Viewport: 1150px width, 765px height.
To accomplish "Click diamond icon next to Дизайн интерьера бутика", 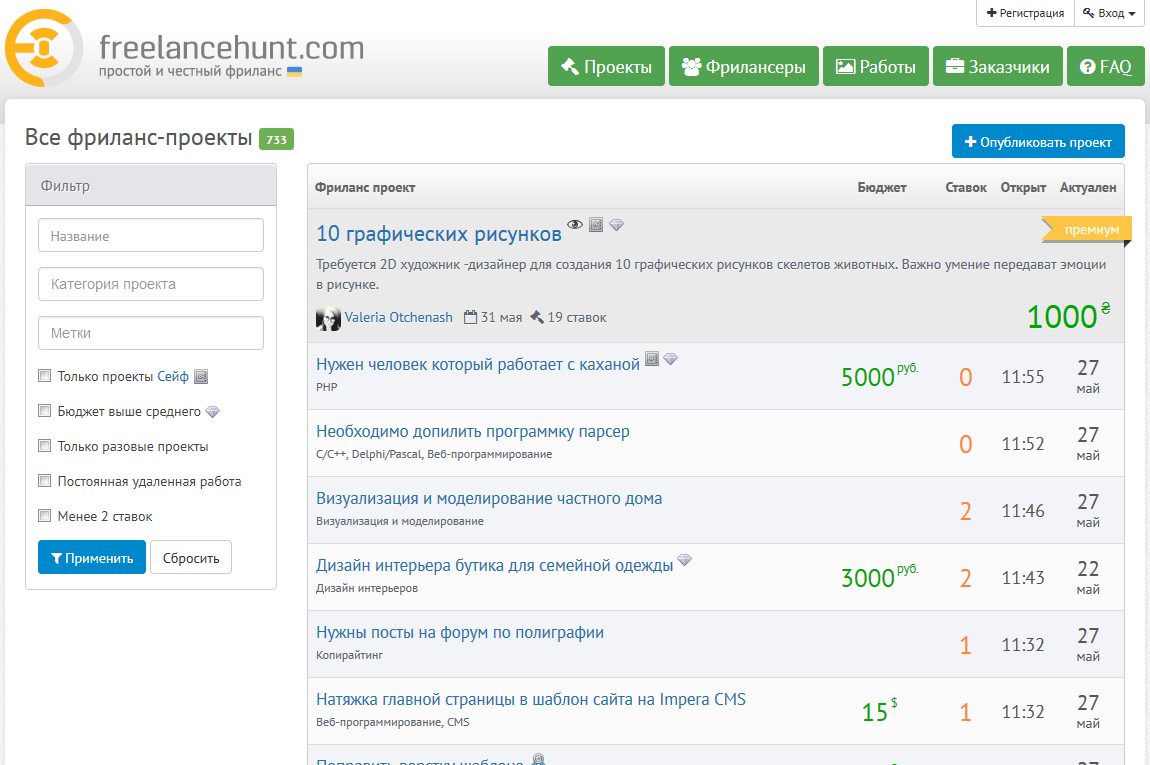I will pos(684,559).
